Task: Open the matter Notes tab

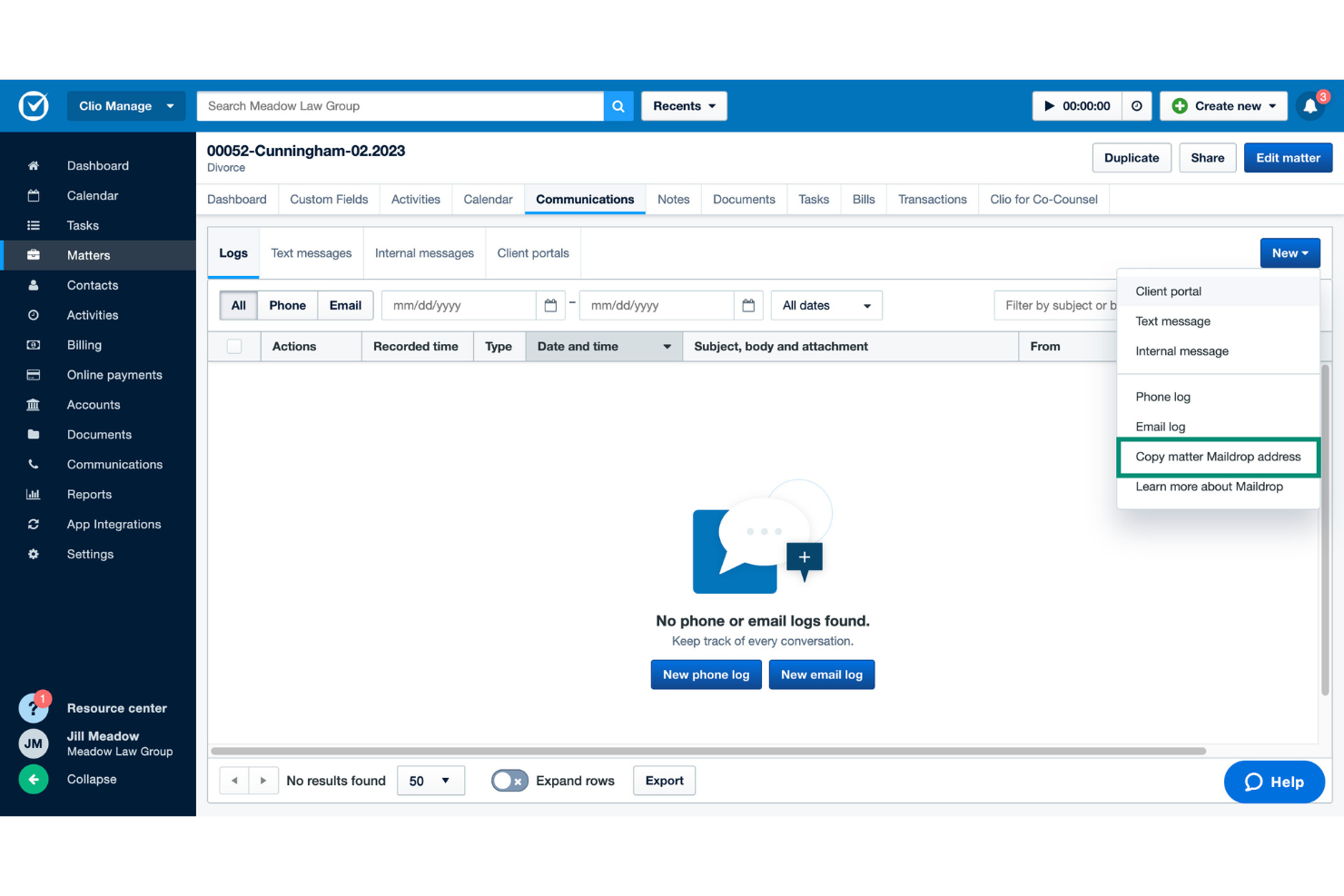Action: point(674,200)
